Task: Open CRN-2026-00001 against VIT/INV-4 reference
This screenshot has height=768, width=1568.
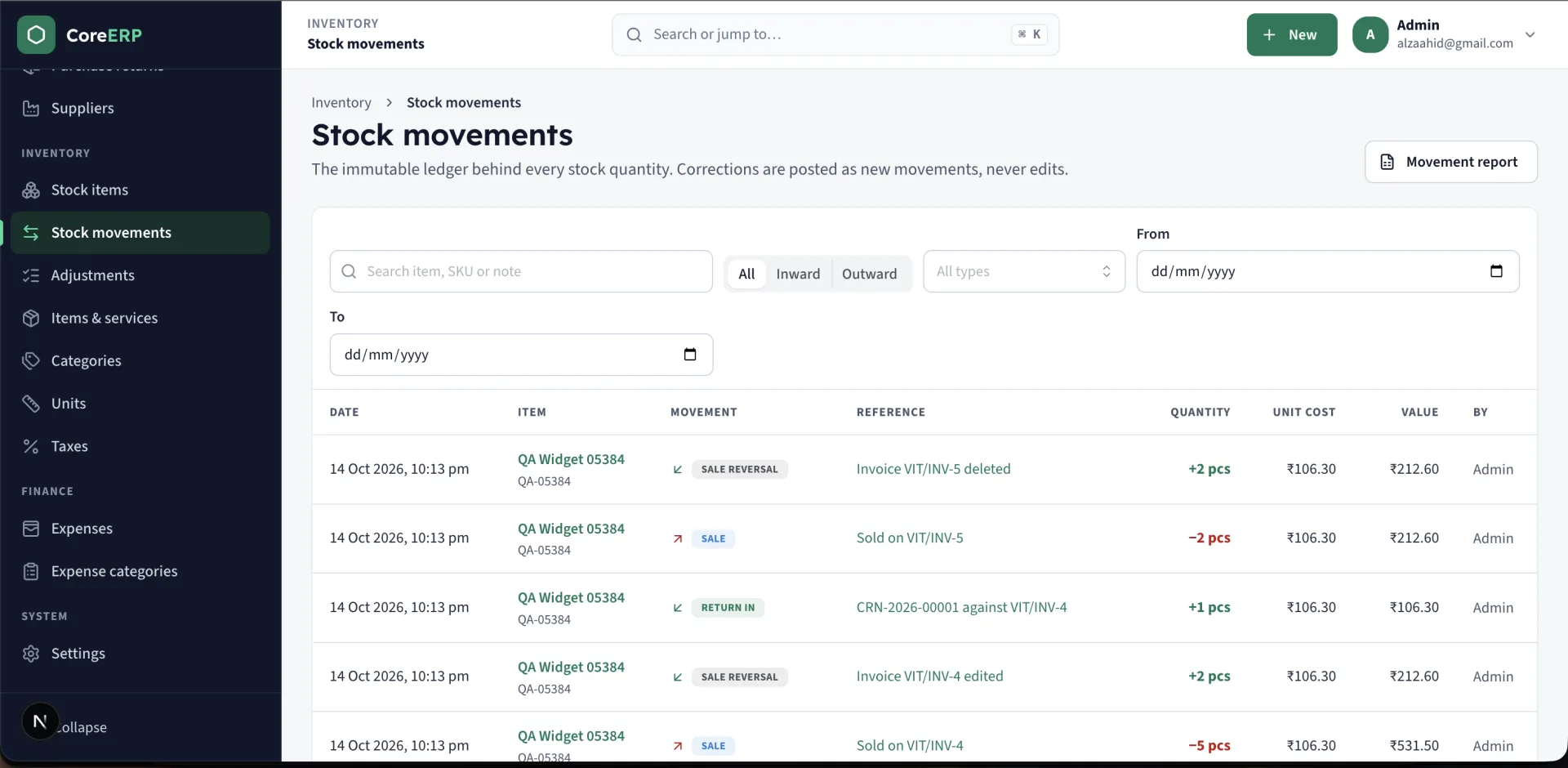Action: [961, 607]
